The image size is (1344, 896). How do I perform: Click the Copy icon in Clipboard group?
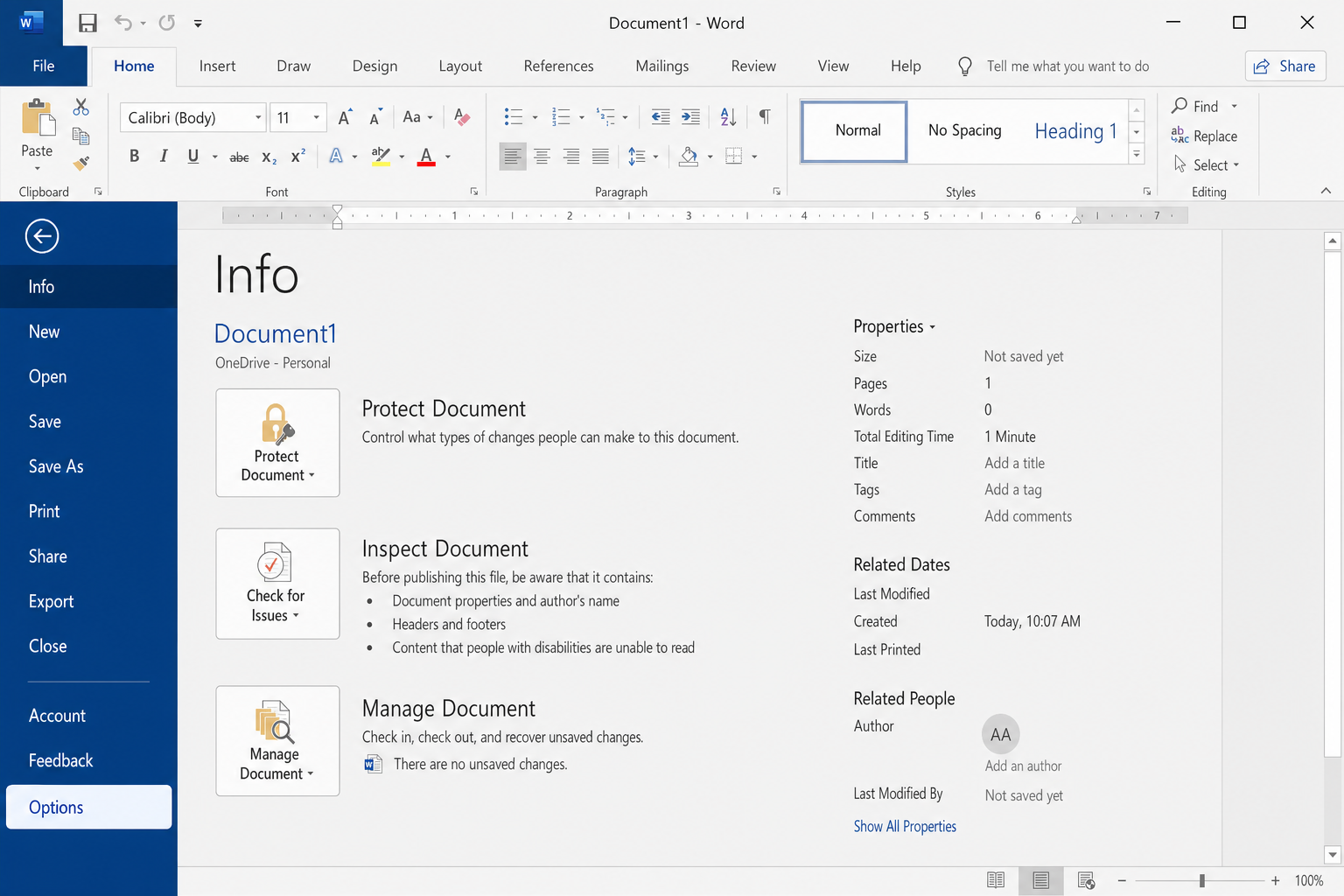(81, 136)
